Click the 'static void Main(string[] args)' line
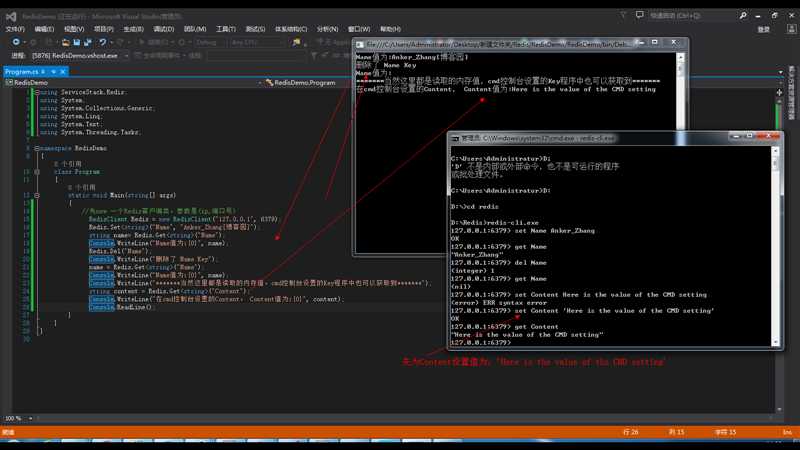Screen dimensions: 800x450 click(122, 195)
